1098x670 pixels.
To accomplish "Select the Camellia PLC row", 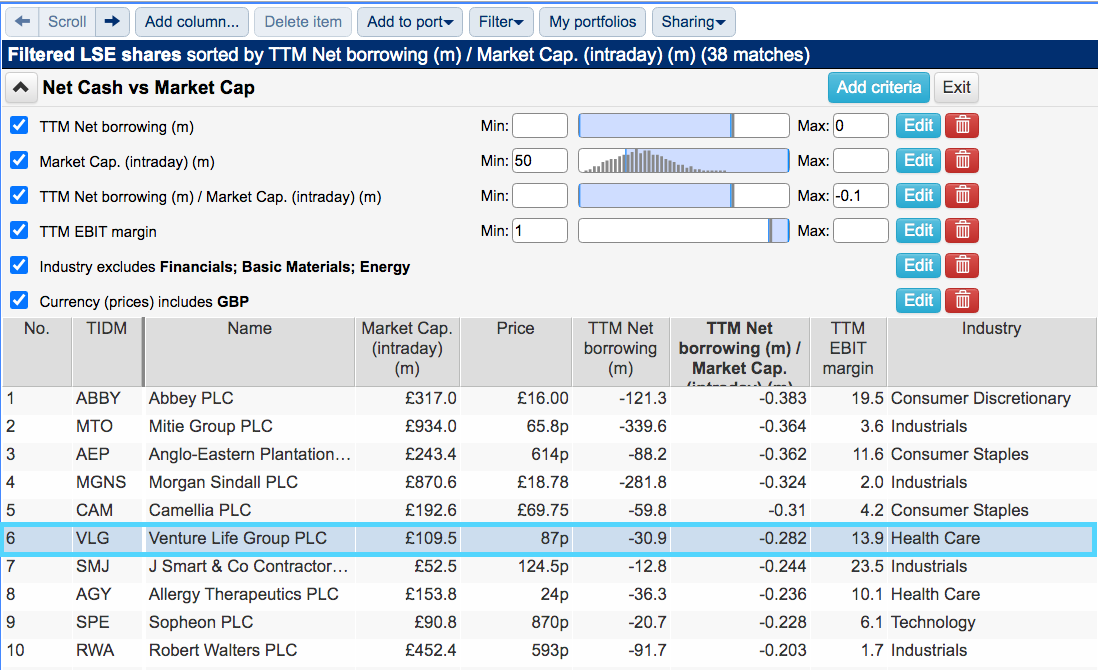I will (549, 510).
